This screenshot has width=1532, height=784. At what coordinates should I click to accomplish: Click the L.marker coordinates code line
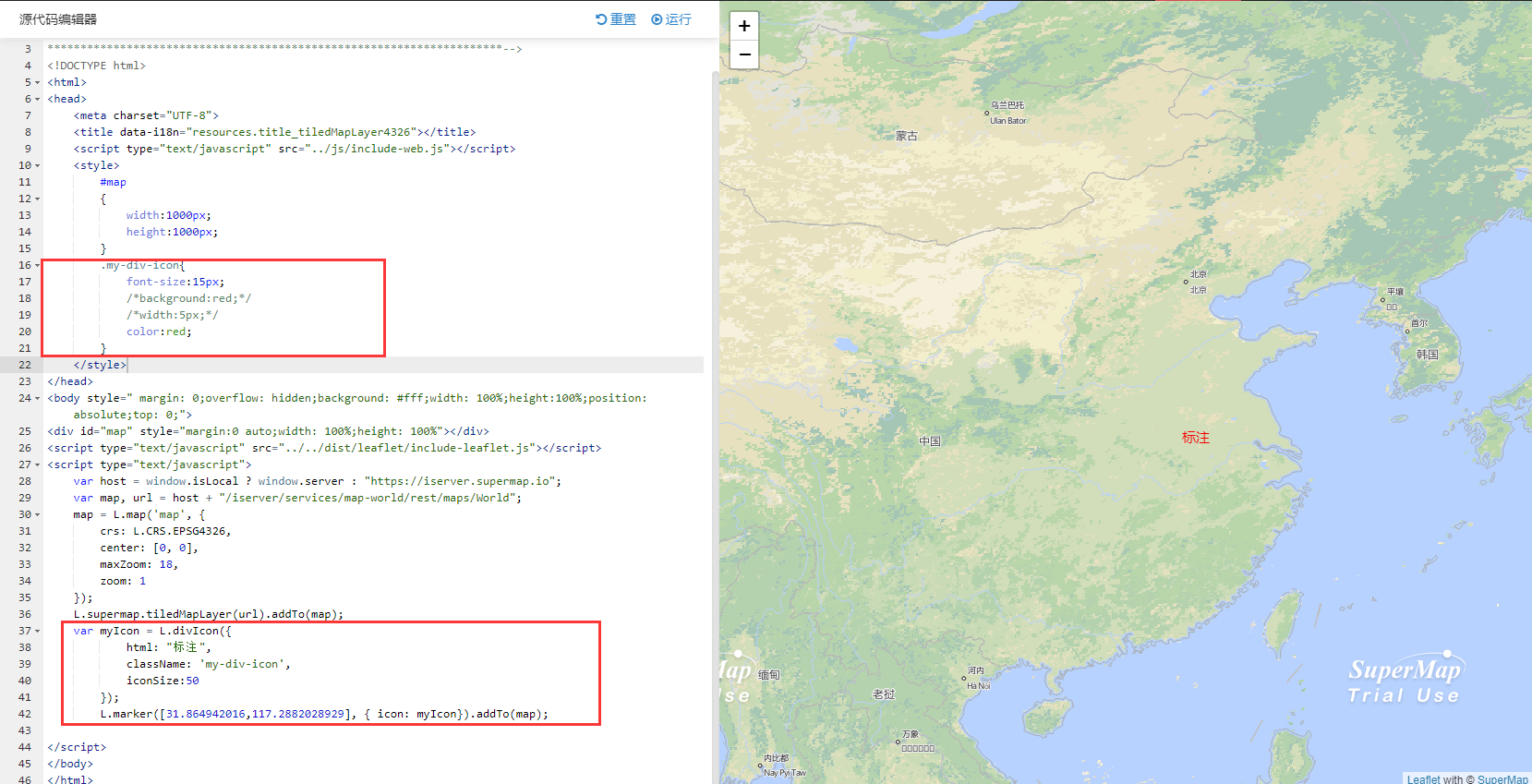click(x=324, y=714)
